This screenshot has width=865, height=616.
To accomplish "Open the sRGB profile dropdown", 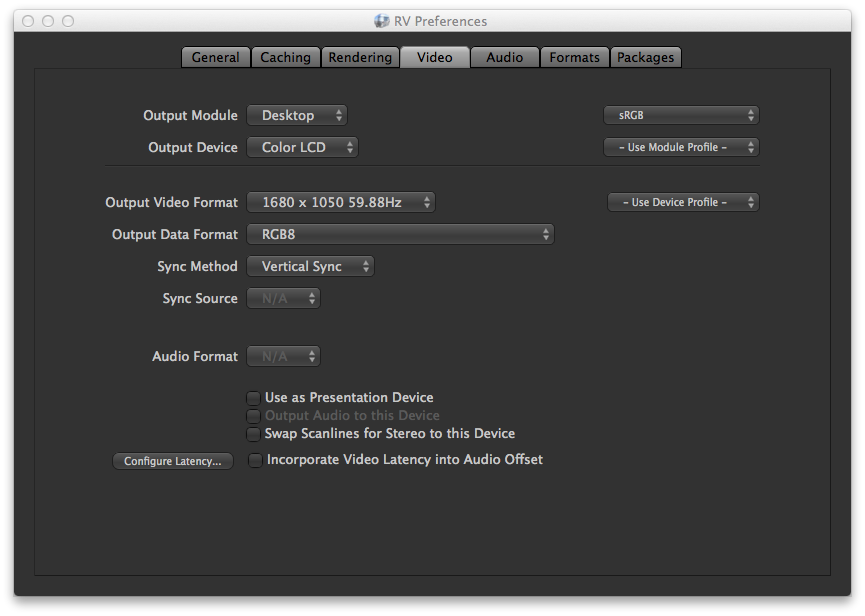I will coord(681,115).
